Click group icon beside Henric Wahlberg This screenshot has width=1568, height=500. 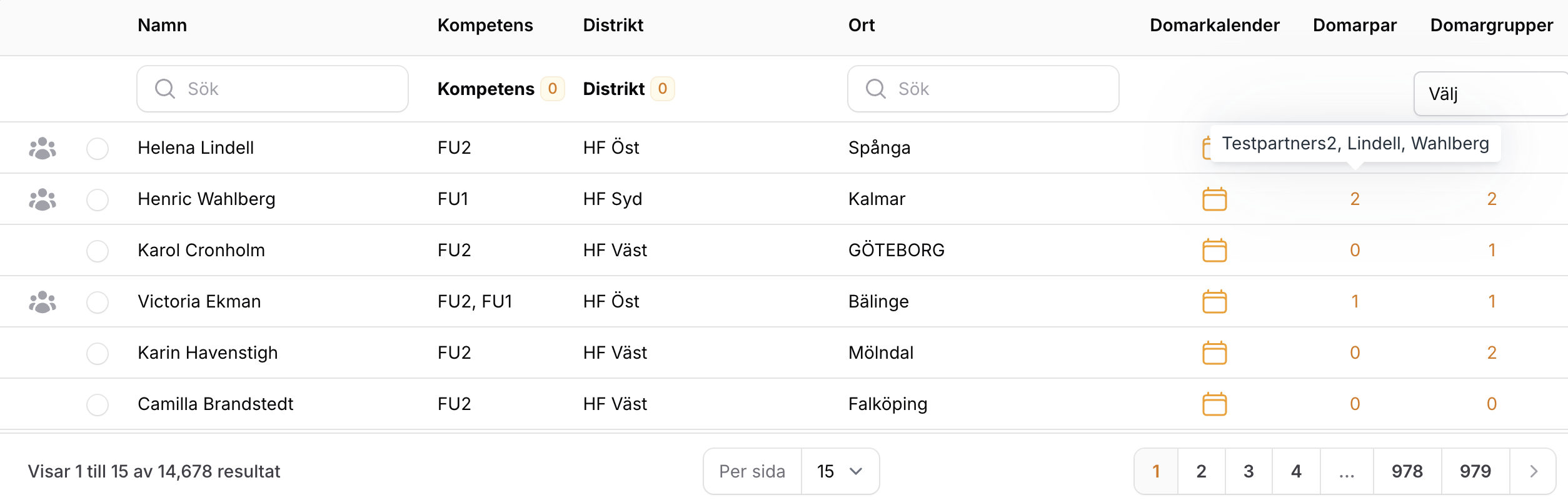[x=43, y=199]
